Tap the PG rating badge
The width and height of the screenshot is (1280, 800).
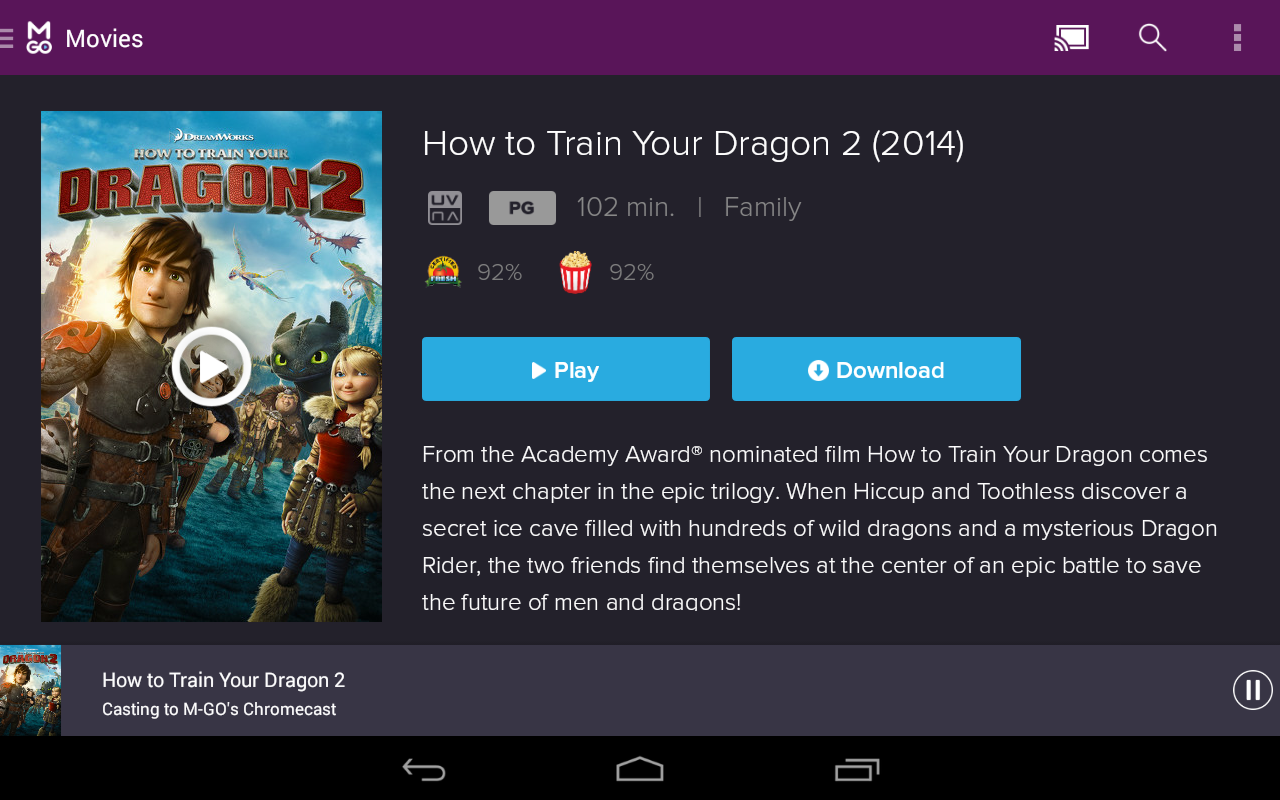tap(522, 208)
